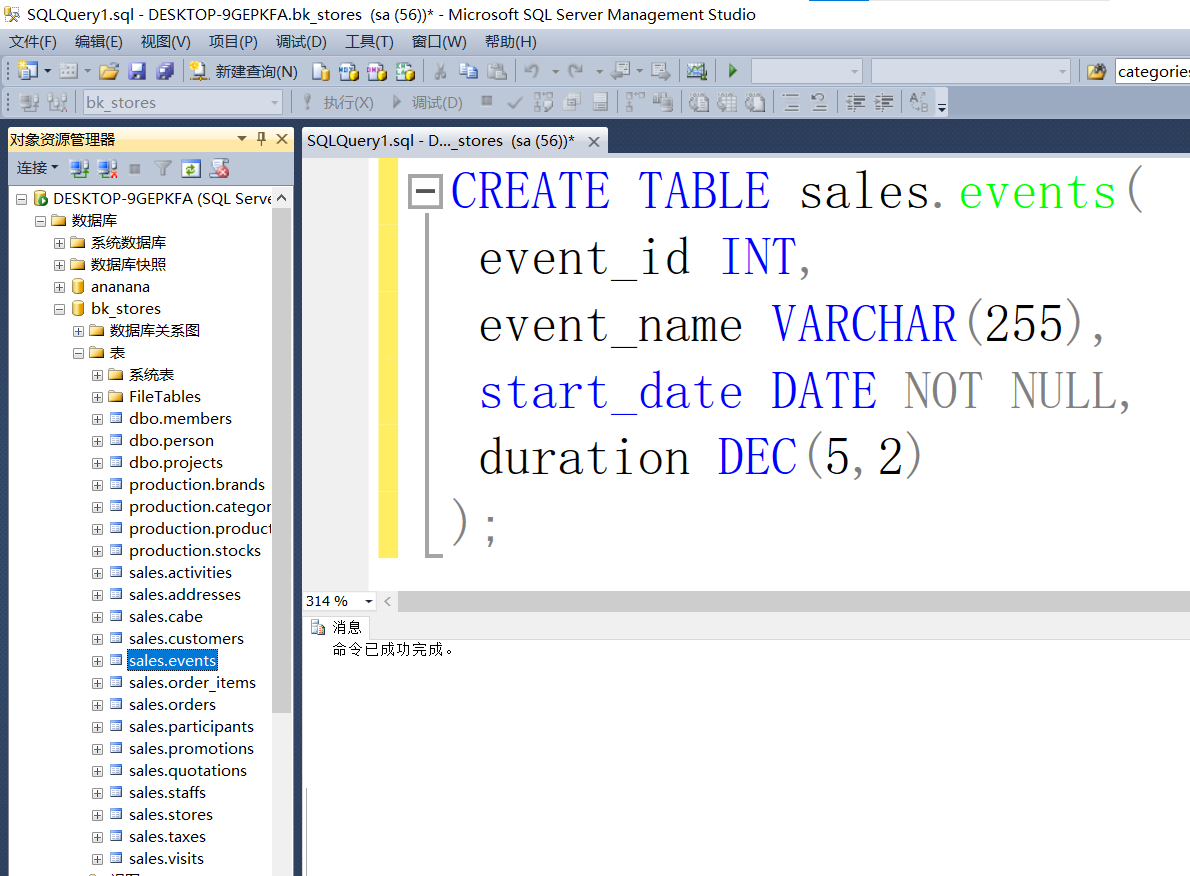1190x876 pixels.
Task: Select sales.staffs table in the tree
Action: pyautogui.click(x=167, y=793)
